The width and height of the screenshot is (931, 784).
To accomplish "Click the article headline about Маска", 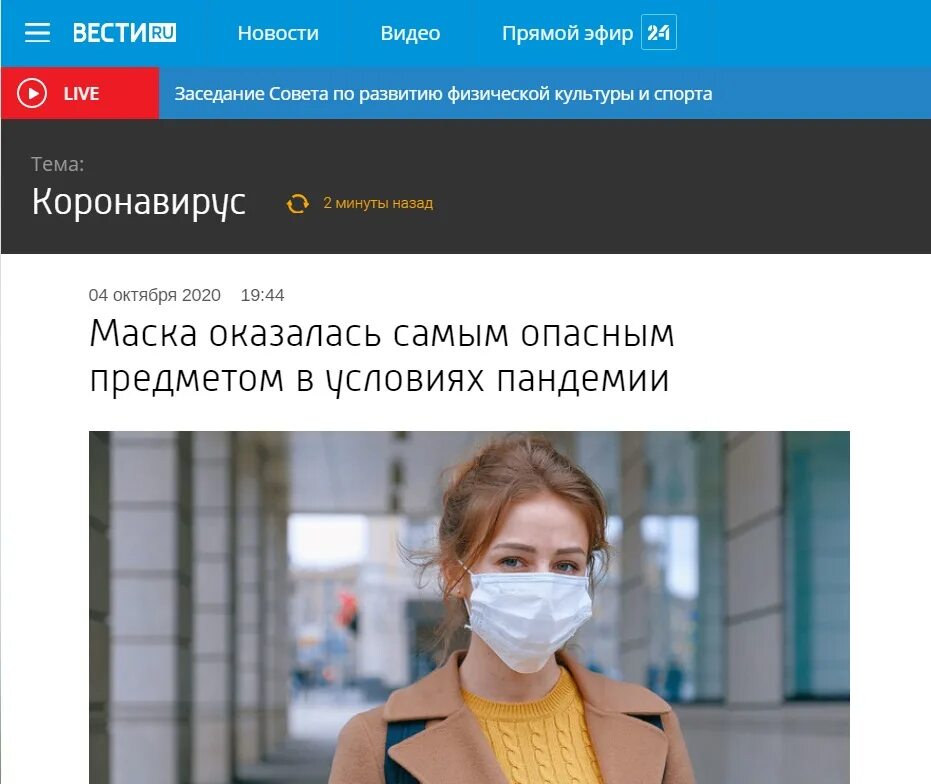I will (382, 355).
